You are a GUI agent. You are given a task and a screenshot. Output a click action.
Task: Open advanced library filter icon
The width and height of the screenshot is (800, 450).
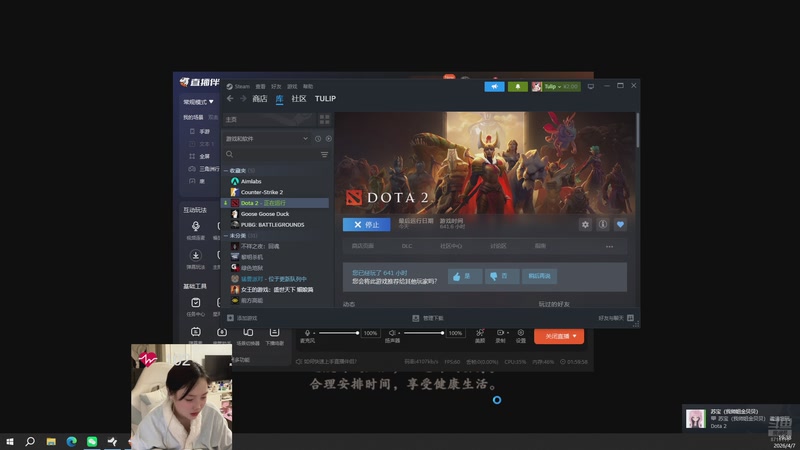pos(324,155)
